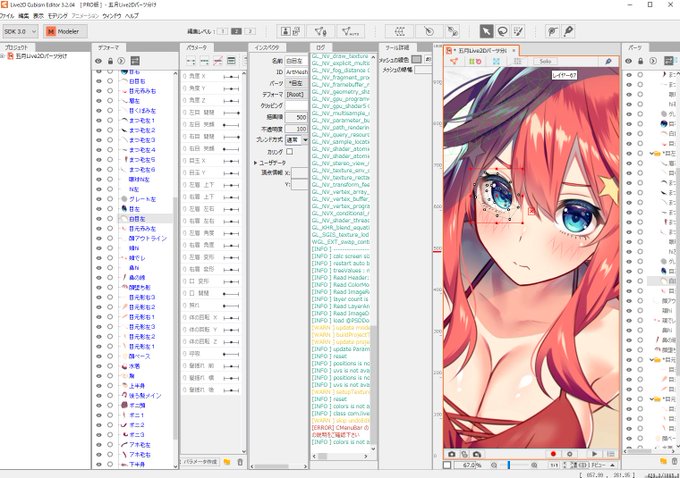Click the folder icon under Parts panel
Screen dimensions: 680x478
663,461
